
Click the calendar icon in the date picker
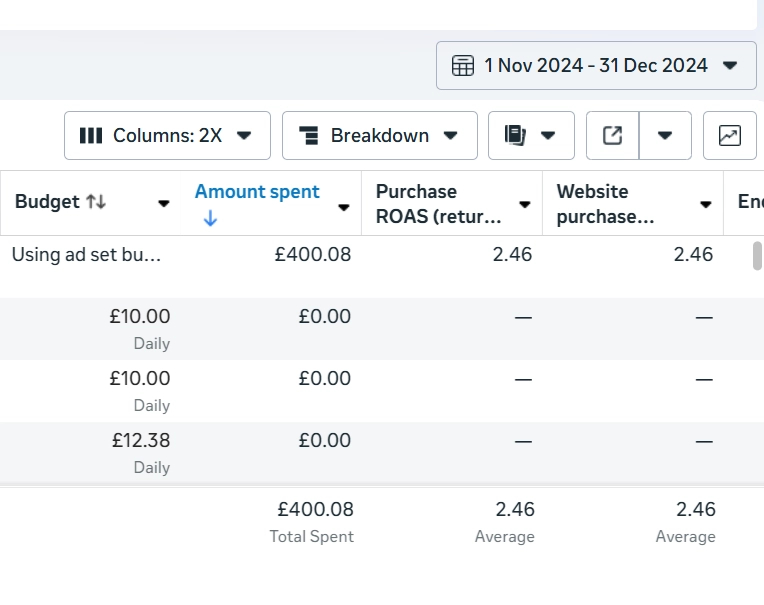[463, 66]
